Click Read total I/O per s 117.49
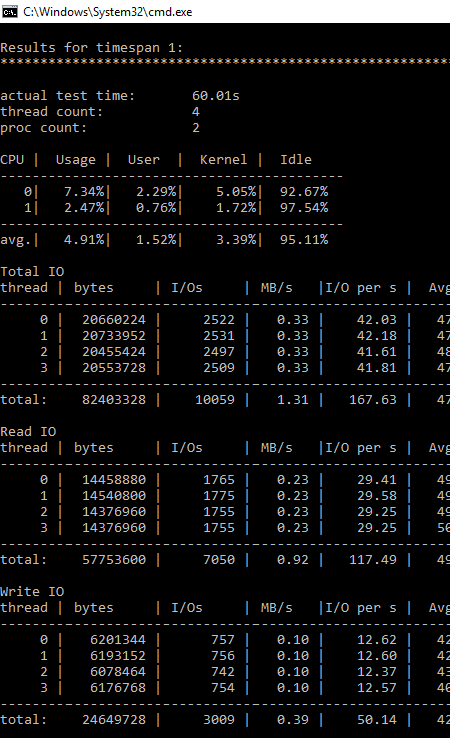The image size is (450, 738). click(x=373, y=560)
